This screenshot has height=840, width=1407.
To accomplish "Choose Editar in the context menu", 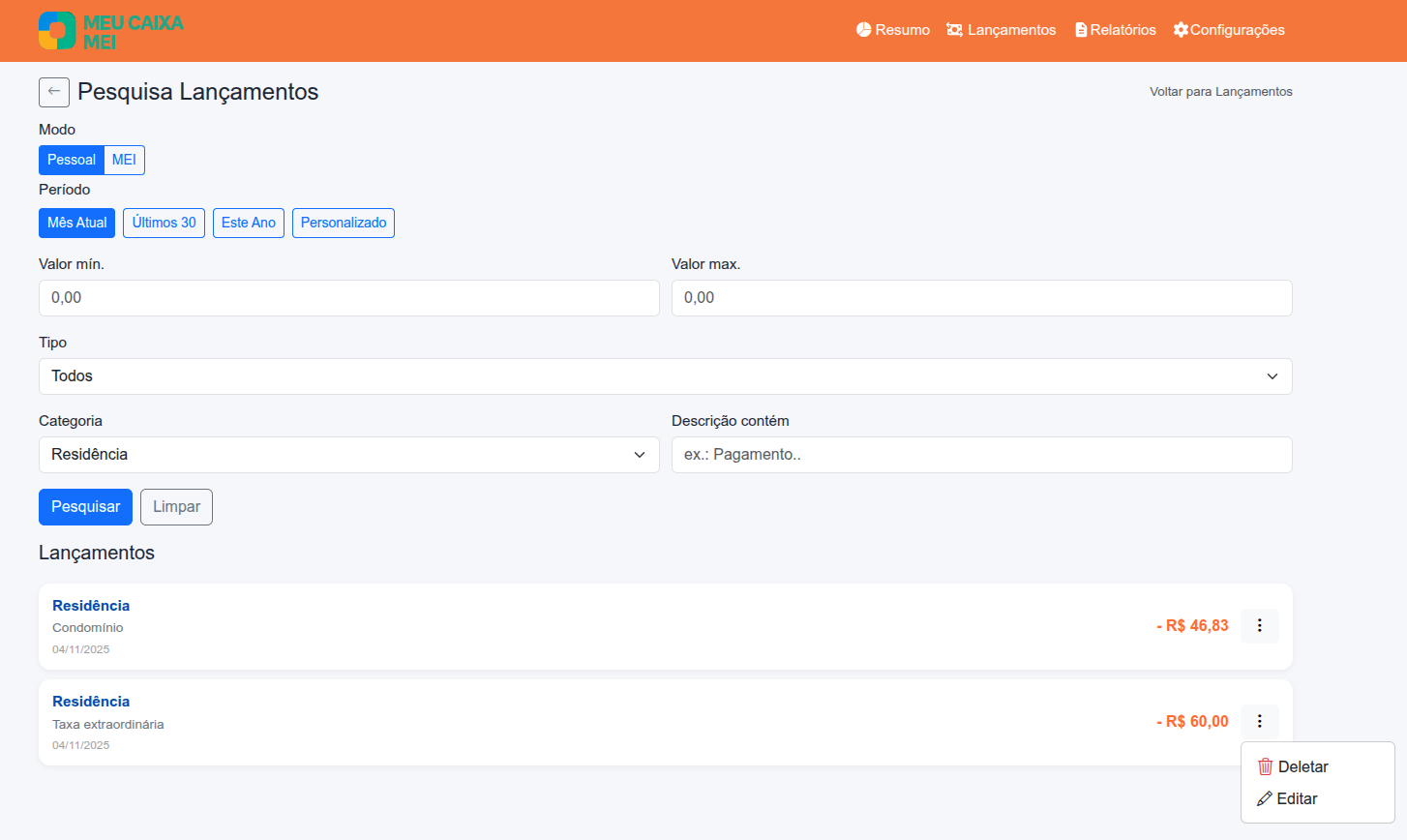I will coord(1297,798).
